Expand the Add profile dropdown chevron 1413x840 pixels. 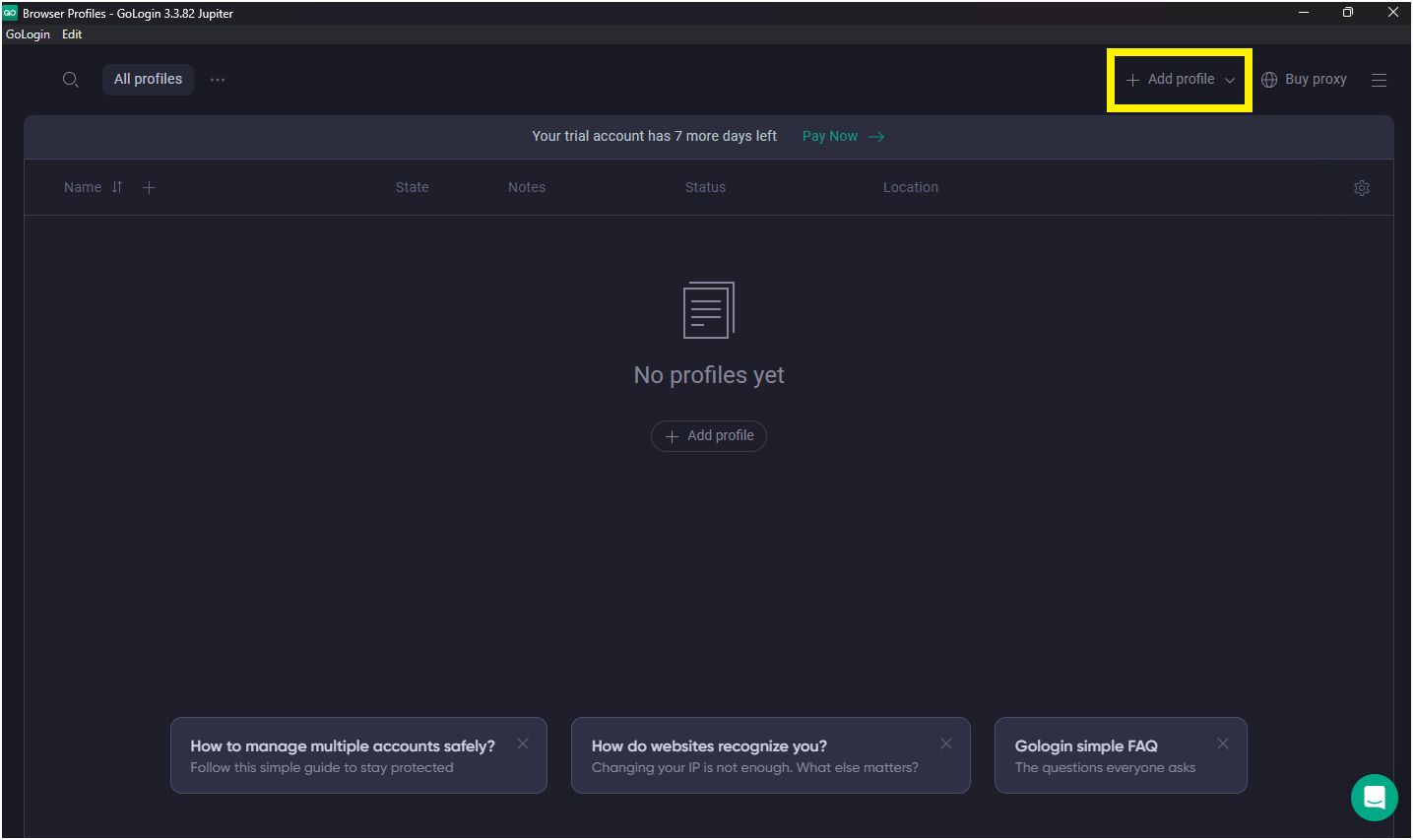pos(1229,80)
